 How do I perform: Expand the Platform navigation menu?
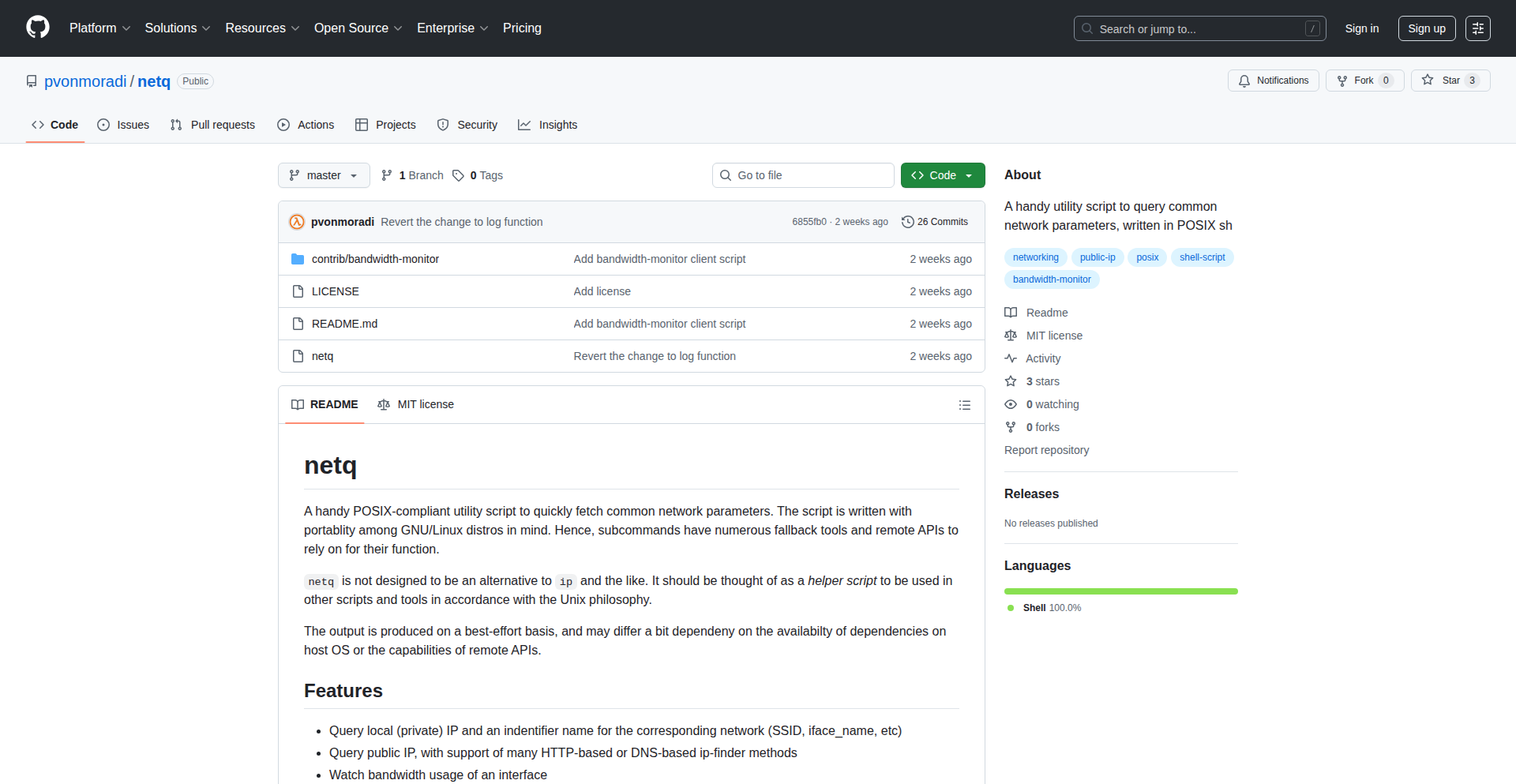click(99, 28)
